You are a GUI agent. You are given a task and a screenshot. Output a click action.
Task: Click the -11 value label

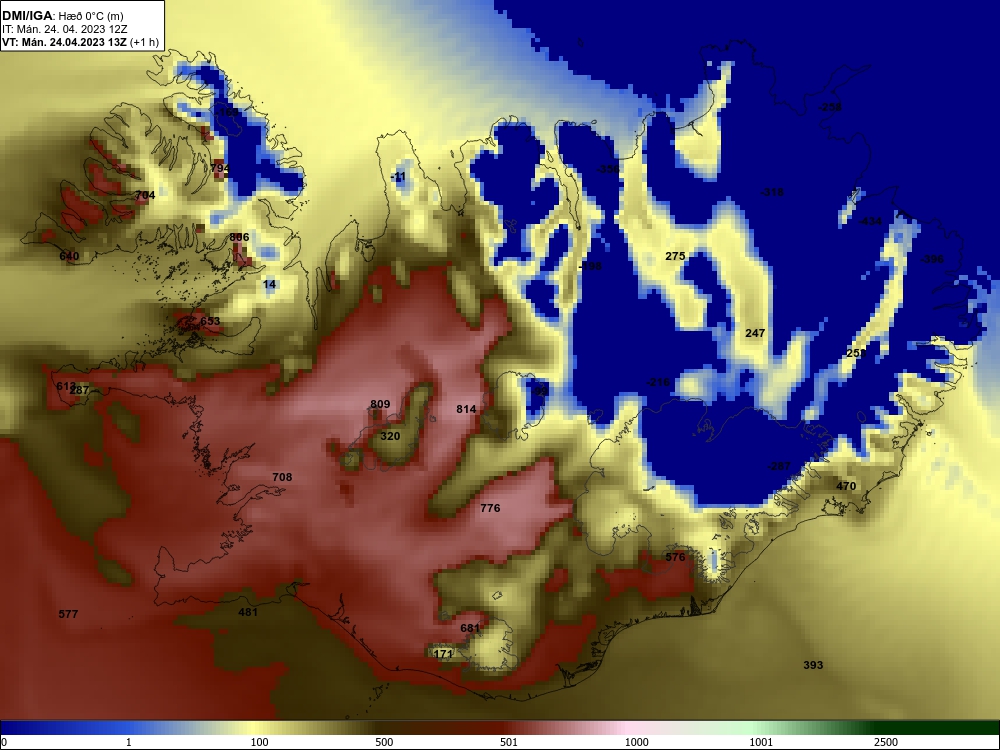click(x=398, y=177)
